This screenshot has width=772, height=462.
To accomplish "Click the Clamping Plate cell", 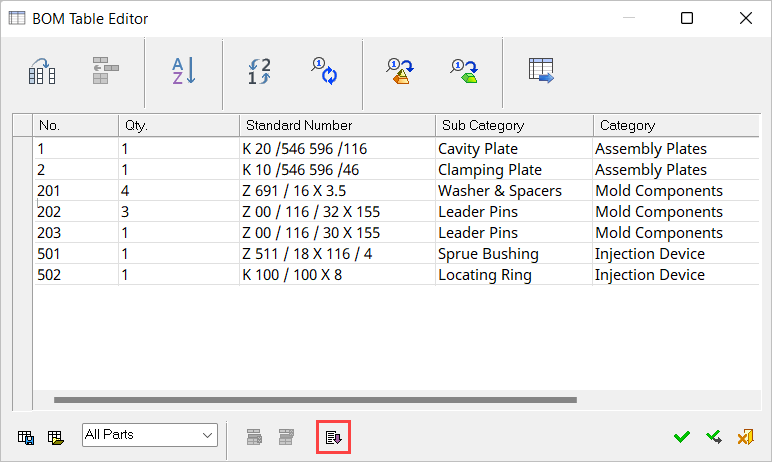I will click(x=514, y=170).
